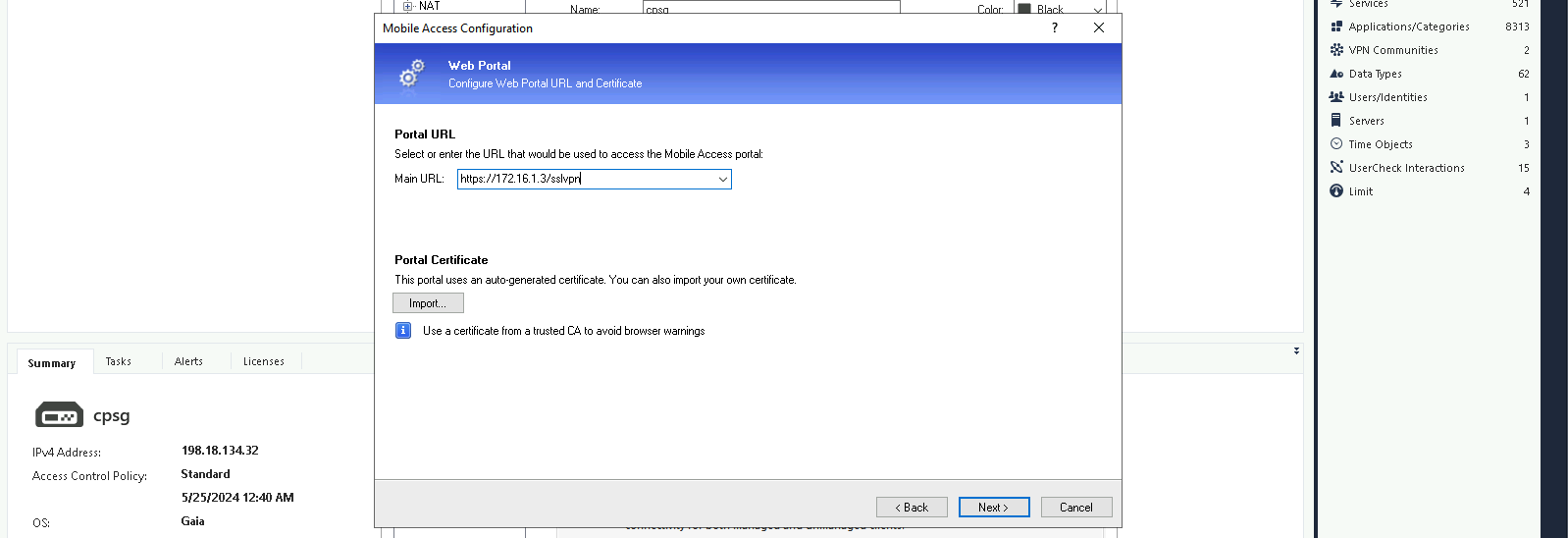Open the Main URL dropdown list

tap(722, 180)
